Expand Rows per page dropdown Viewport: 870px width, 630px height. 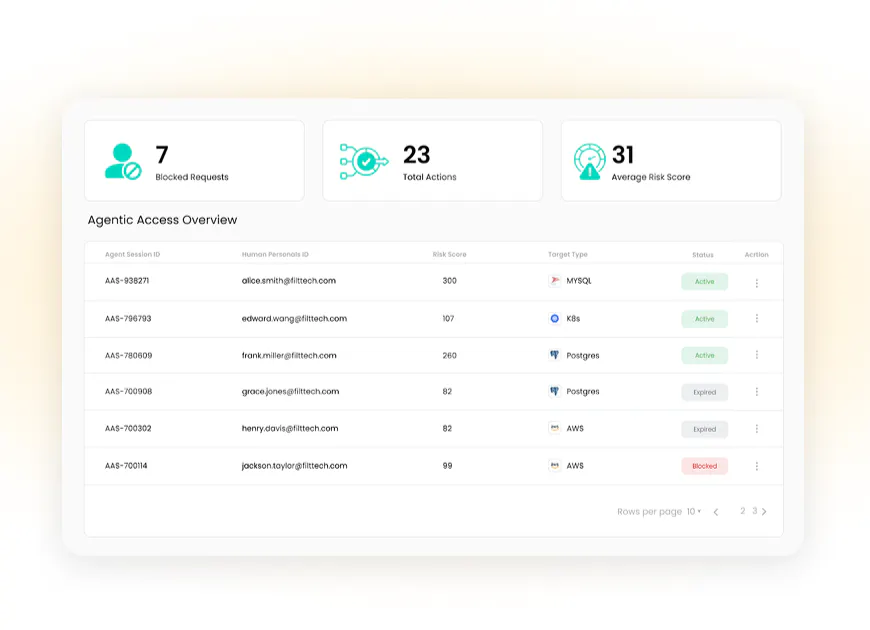point(694,512)
